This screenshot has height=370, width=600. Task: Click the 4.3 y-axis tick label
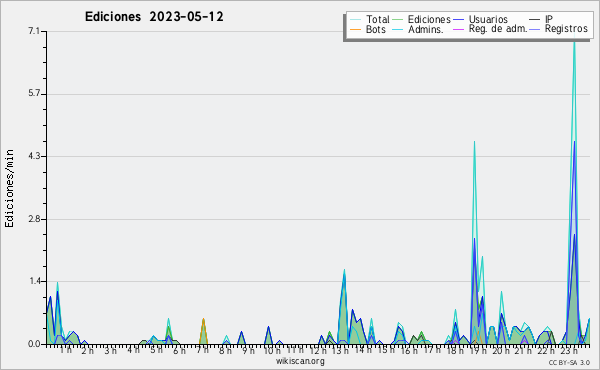pos(34,156)
